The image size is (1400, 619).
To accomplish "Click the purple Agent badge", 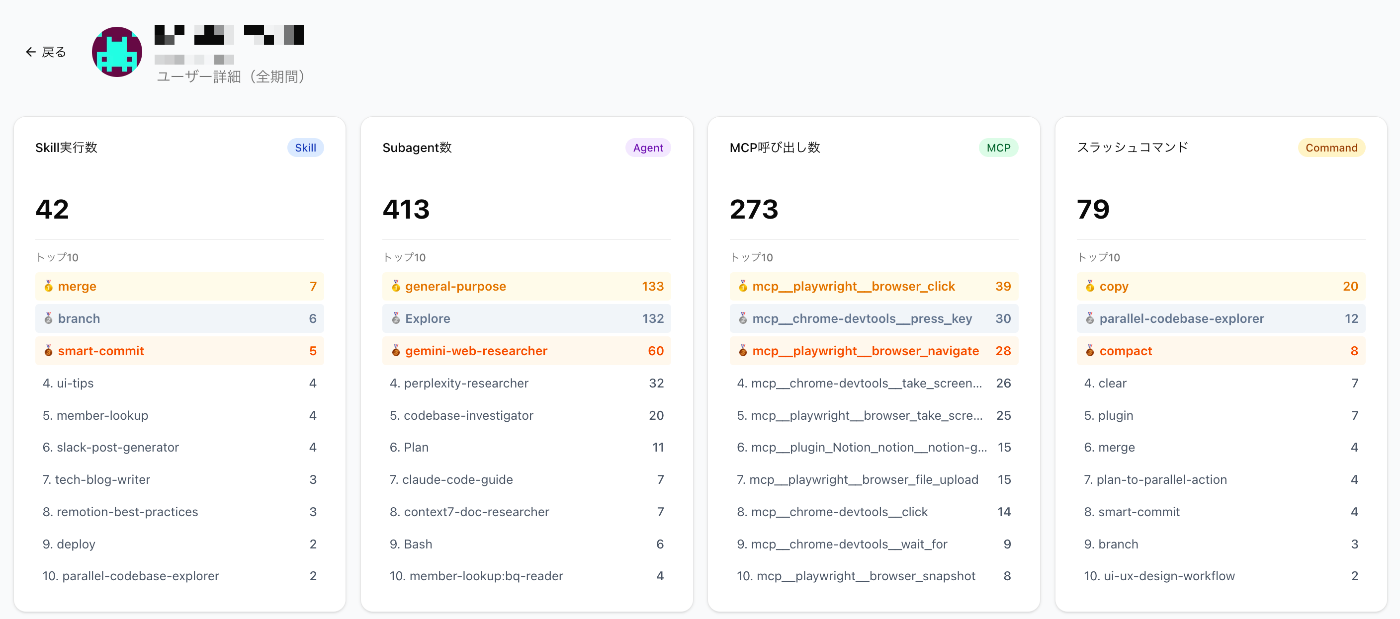I will tap(648, 148).
